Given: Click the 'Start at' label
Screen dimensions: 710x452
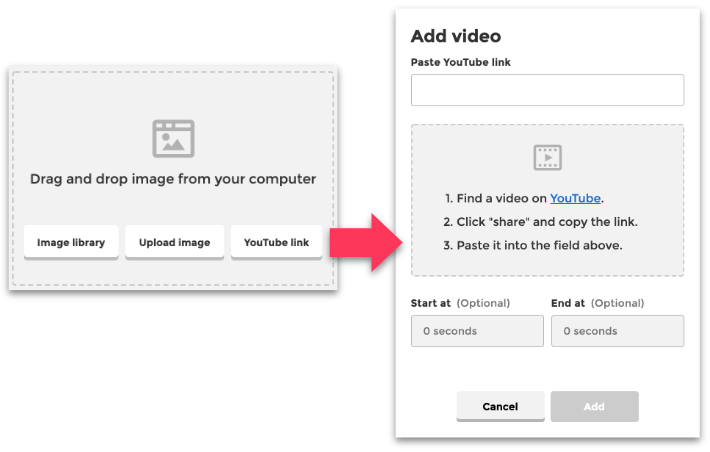Looking at the screenshot, I should point(431,303).
